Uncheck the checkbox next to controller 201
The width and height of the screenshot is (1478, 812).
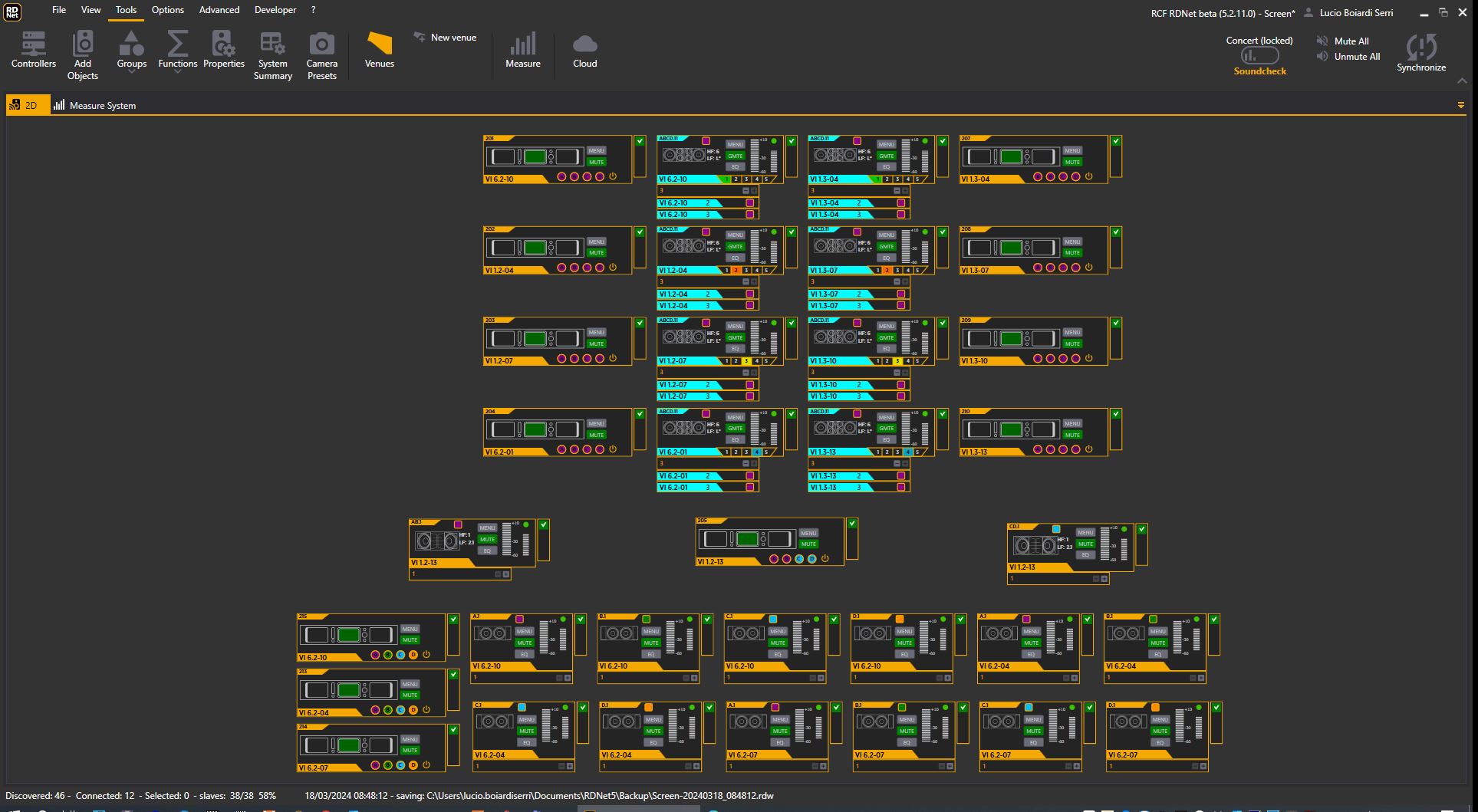tap(639, 141)
